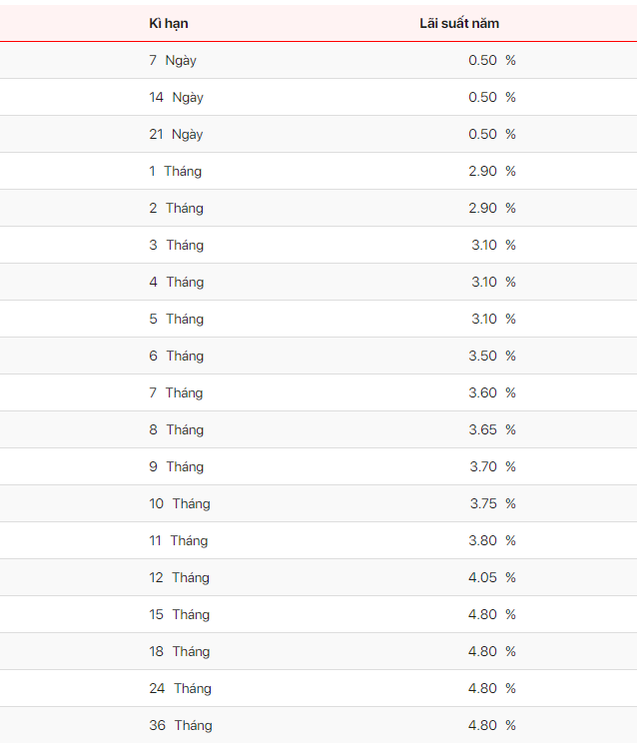Select the 1 Tháng term row

(x=318, y=171)
